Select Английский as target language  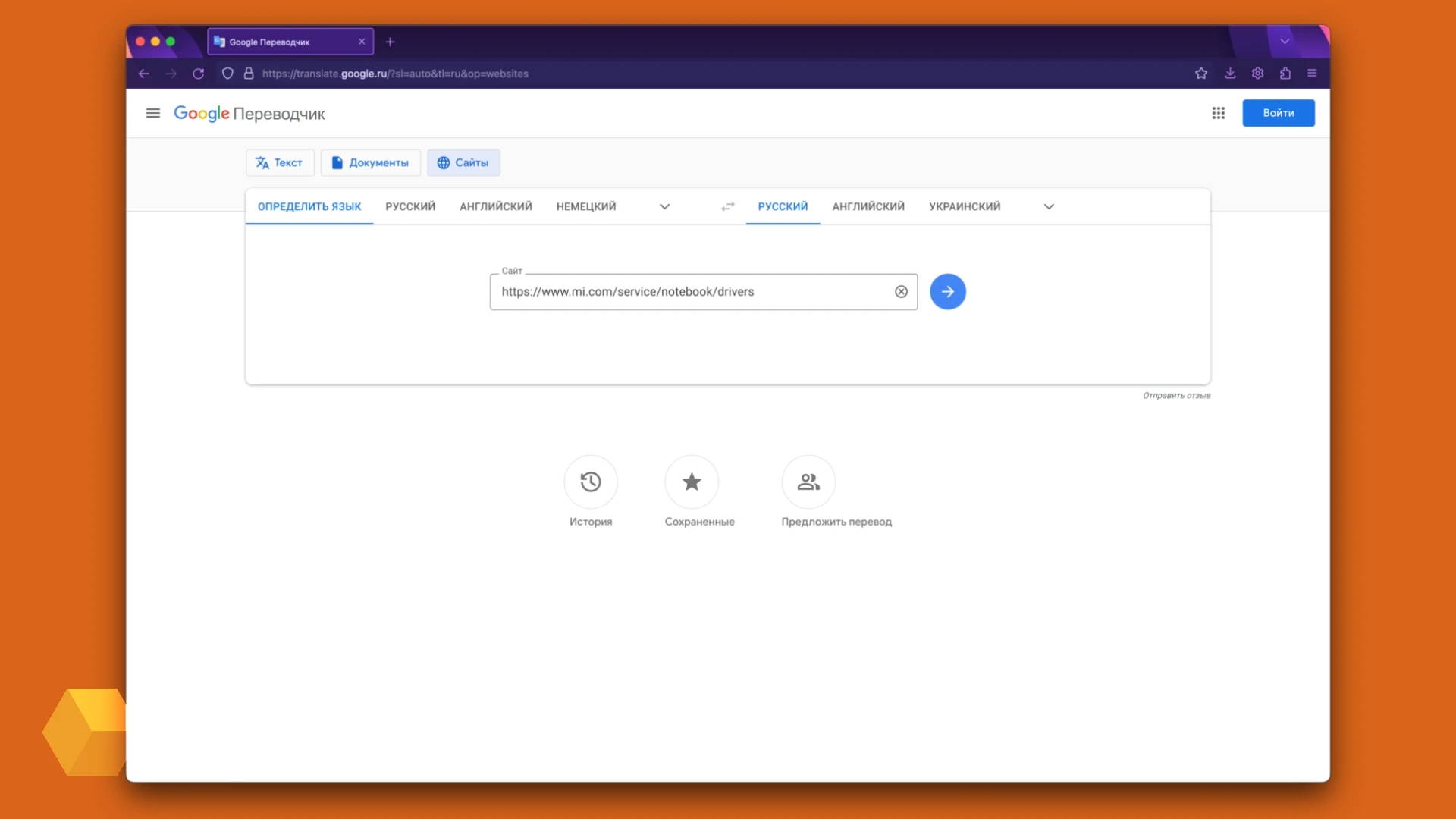tap(868, 206)
